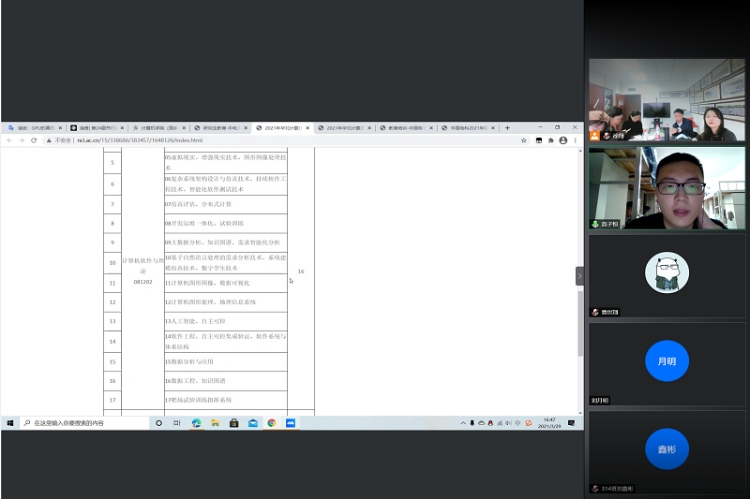Open Microsoft Edge from the taskbar
Image resolution: width=750 pixels, height=500 pixels.
click(x=196, y=423)
